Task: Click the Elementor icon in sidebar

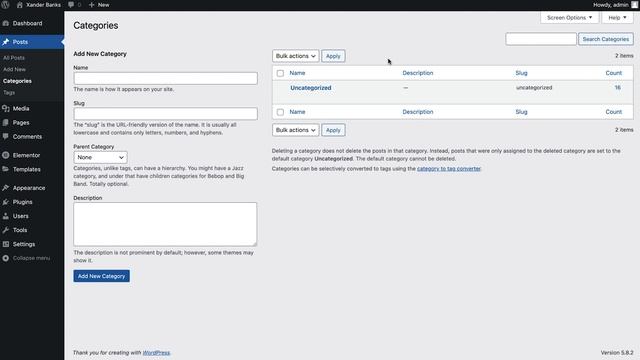Action: 6,155
